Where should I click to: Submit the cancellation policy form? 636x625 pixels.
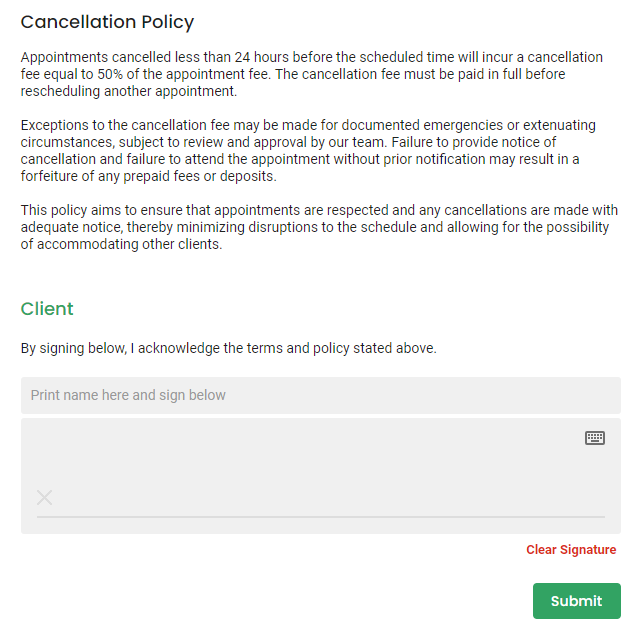point(577,601)
